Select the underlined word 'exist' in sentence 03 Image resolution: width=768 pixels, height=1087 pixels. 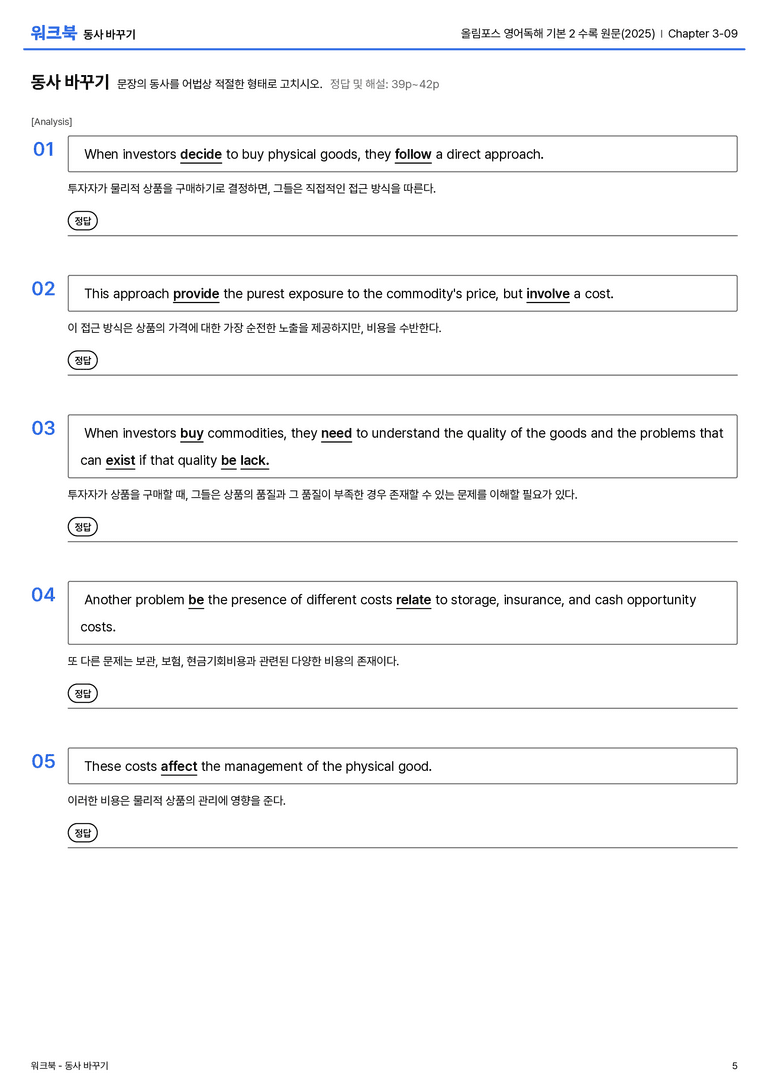point(120,460)
